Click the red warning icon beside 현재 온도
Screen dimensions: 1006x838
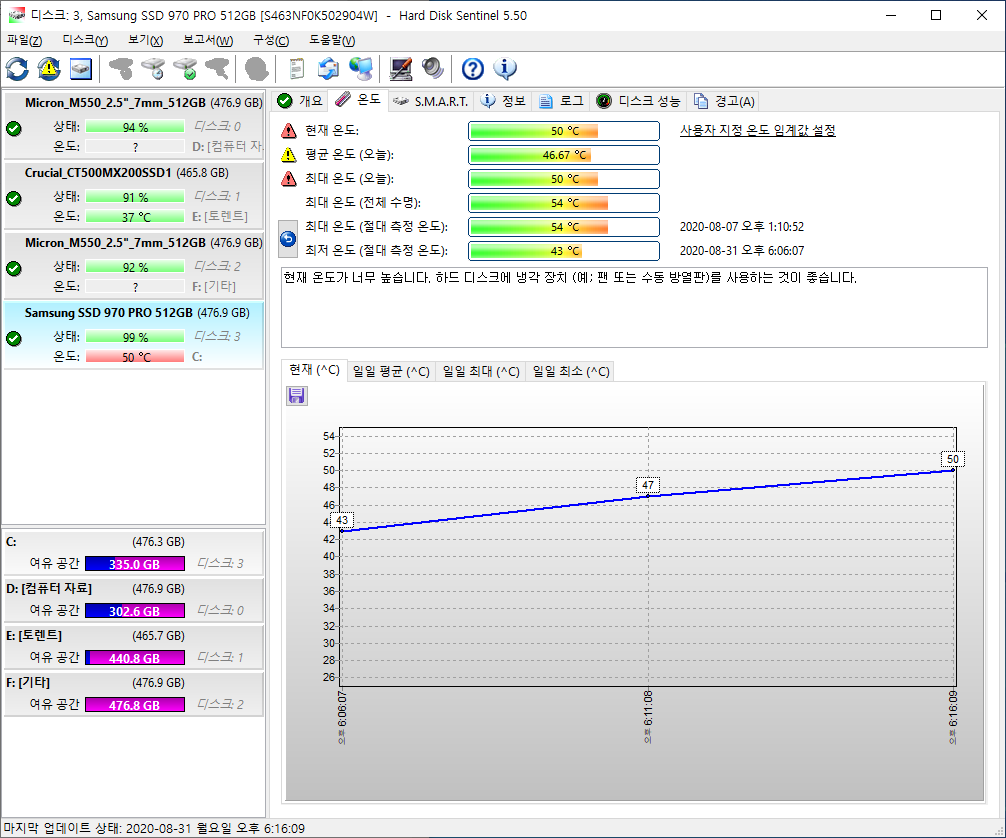point(289,131)
